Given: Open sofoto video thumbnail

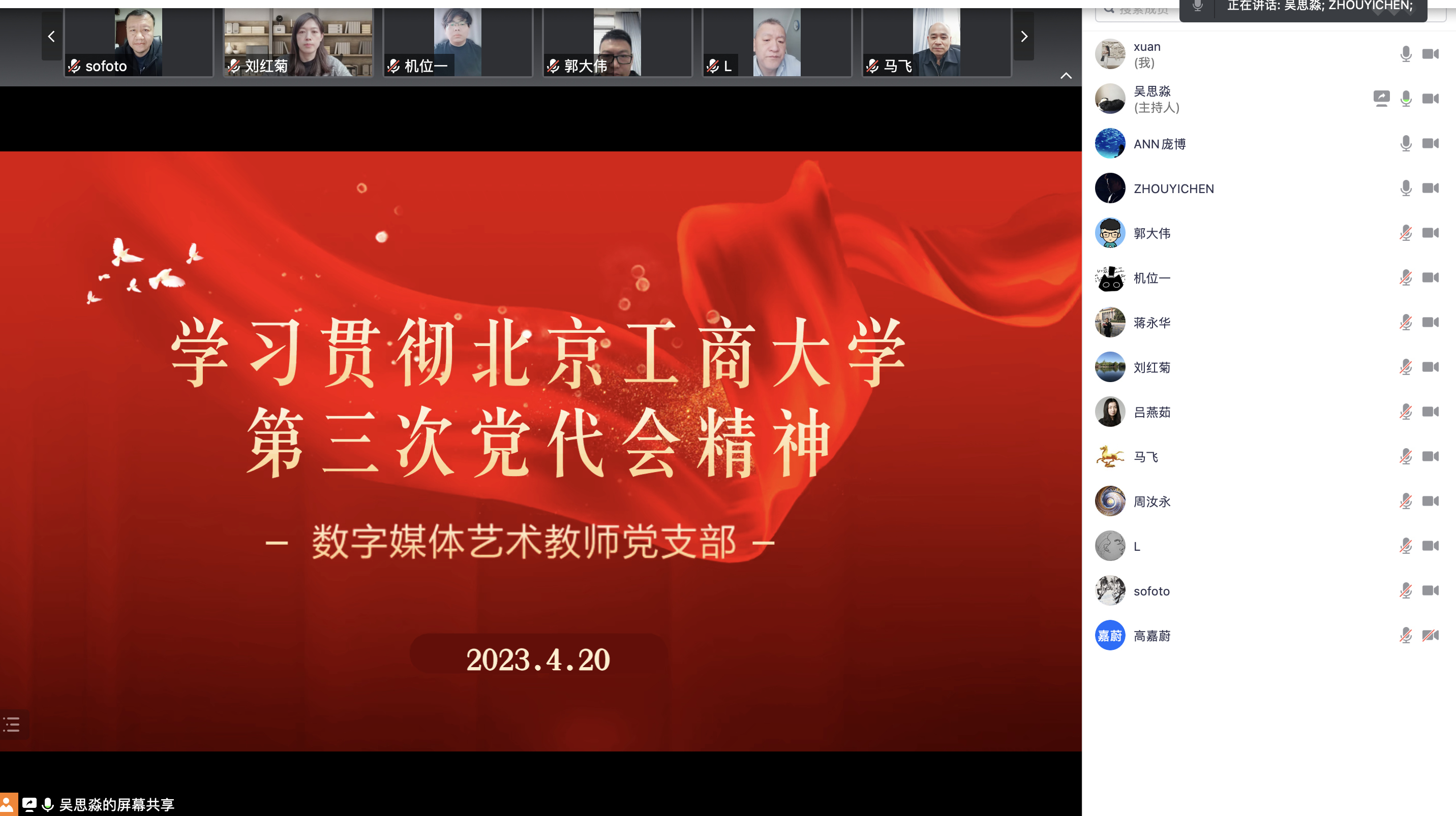Looking at the screenshot, I should pos(138,42).
